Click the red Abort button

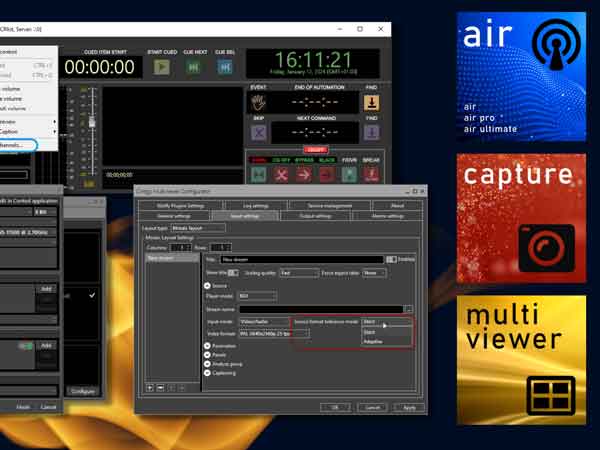[316, 150]
